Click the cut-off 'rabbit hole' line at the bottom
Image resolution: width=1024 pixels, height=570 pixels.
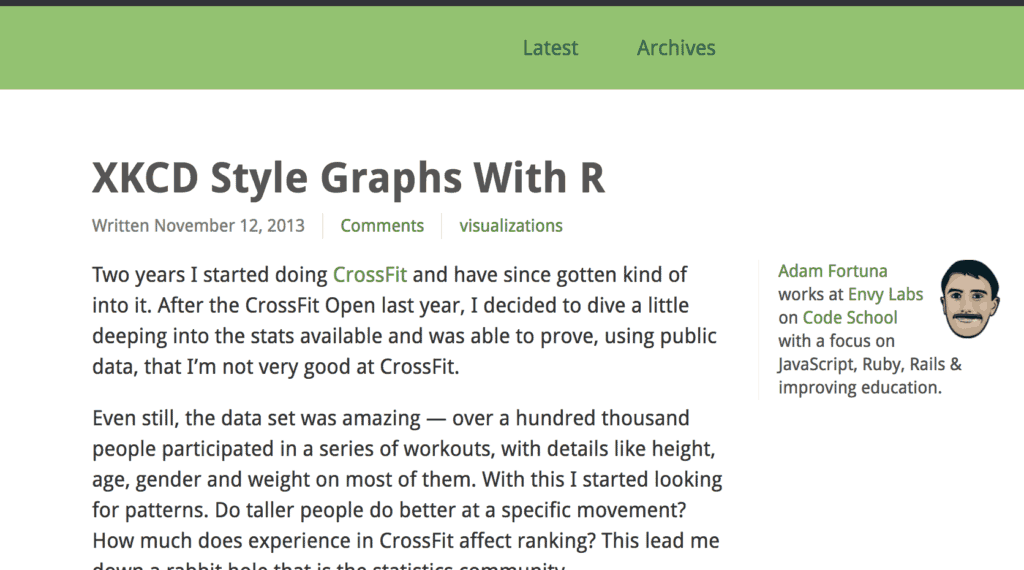click(x=330, y=564)
